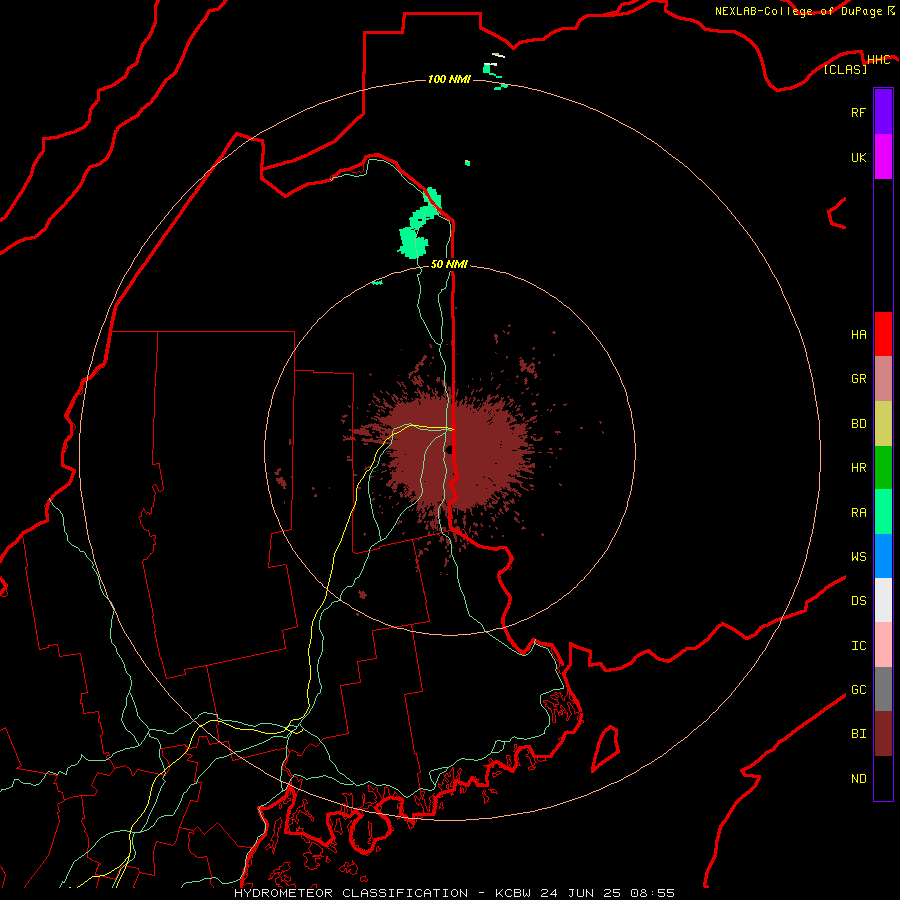
Task: Click the KCBW station identifier text
Action: (517, 893)
